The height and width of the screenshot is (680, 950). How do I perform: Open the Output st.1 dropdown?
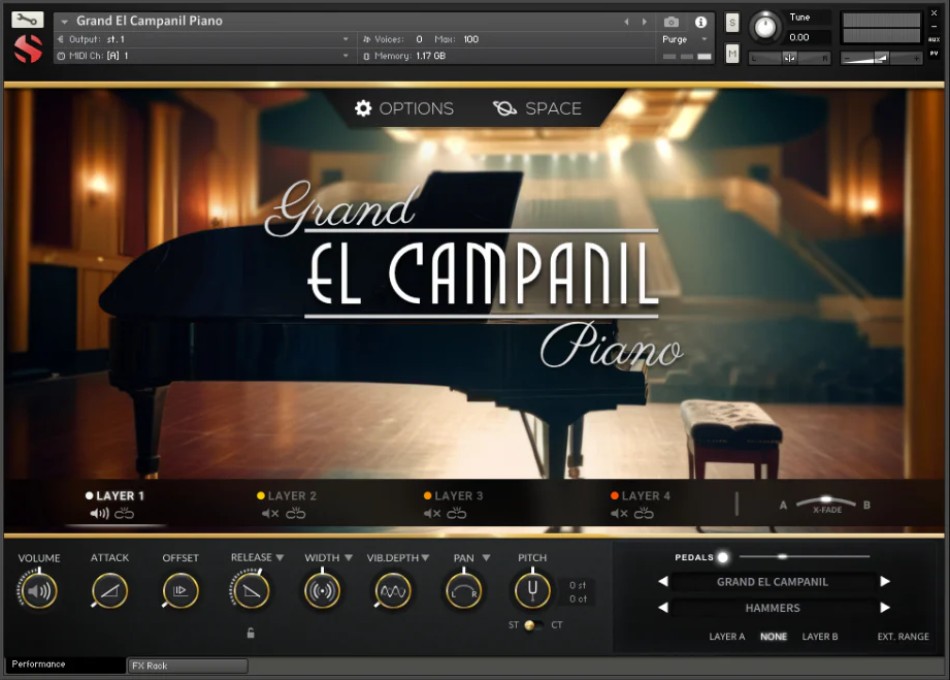pos(203,39)
